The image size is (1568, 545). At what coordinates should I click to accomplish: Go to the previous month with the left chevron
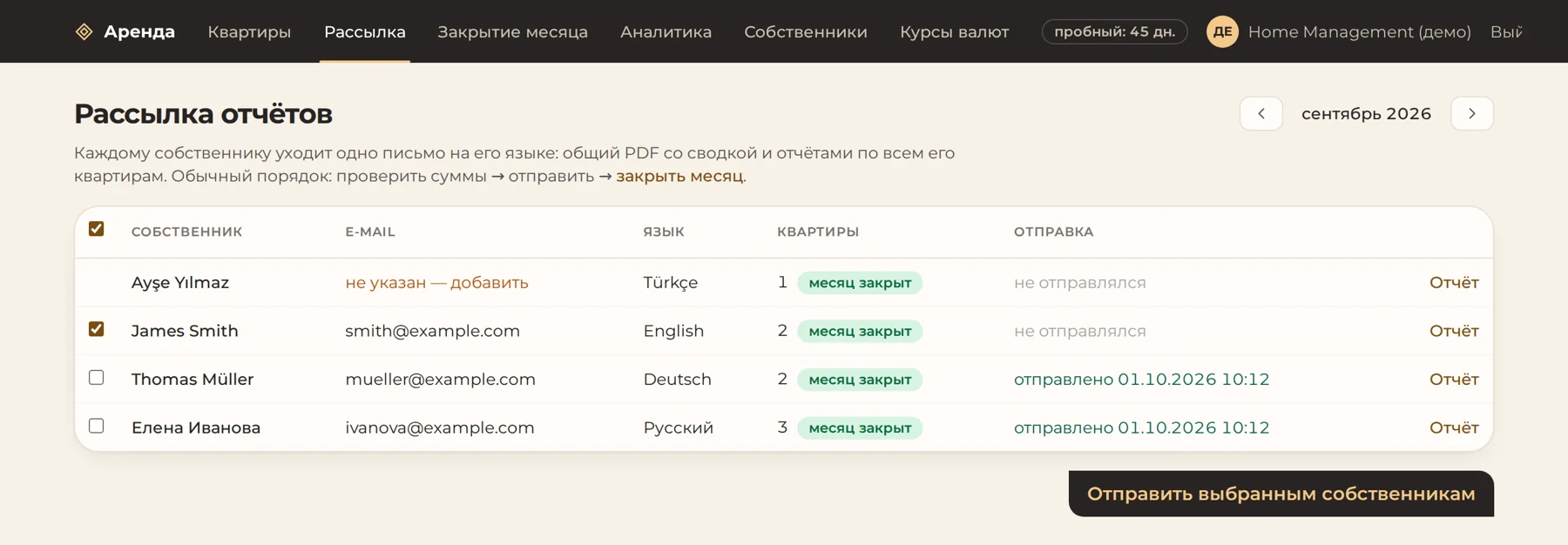1260,114
